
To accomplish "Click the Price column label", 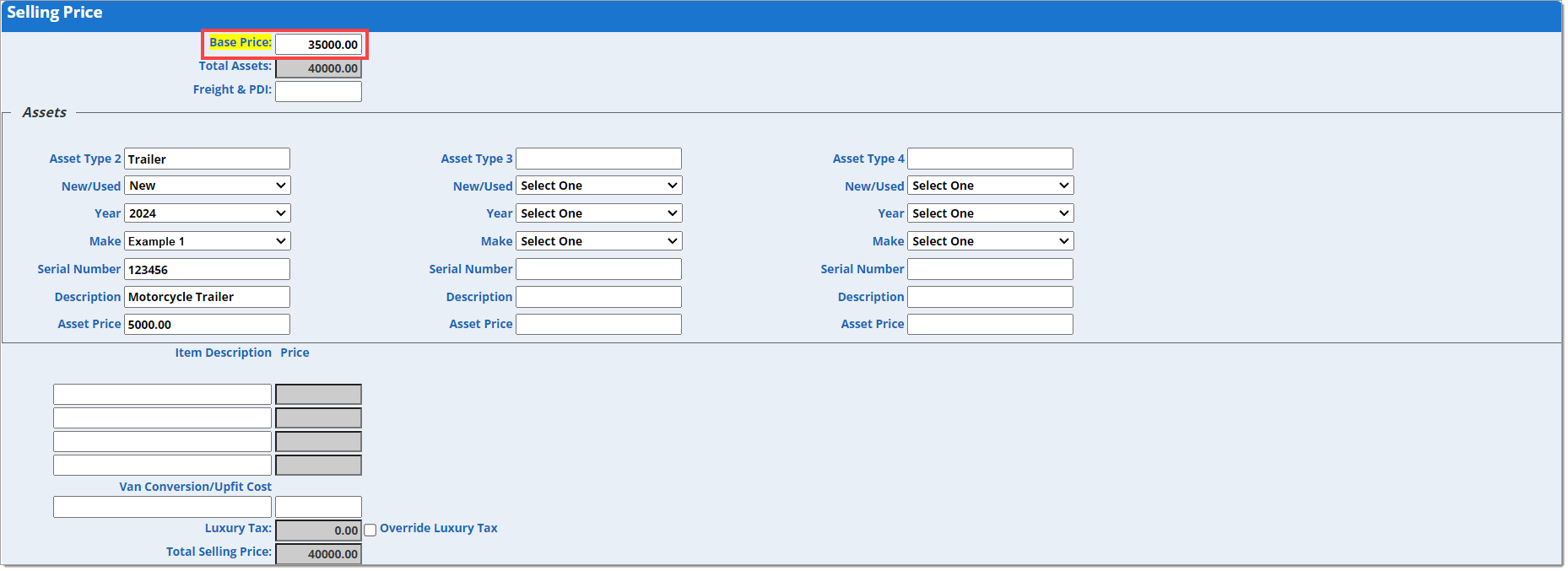I will pos(295,353).
